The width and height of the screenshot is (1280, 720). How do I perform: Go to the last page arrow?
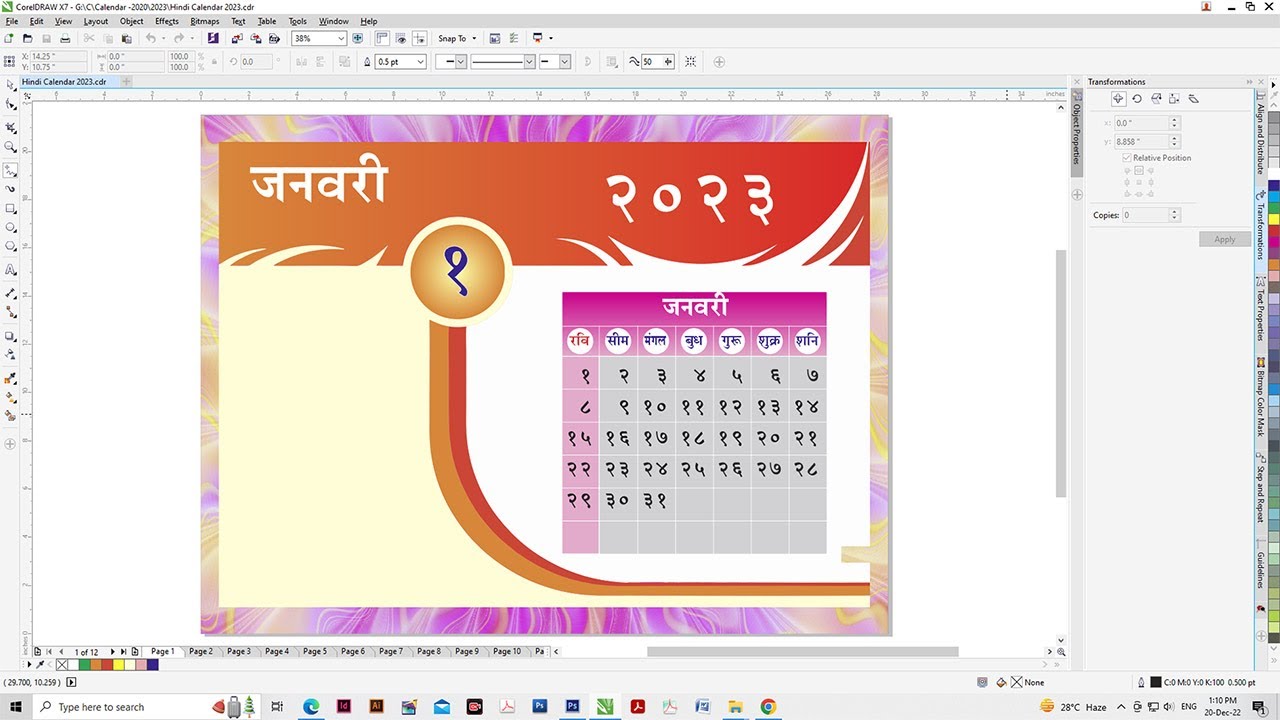click(123, 652)
